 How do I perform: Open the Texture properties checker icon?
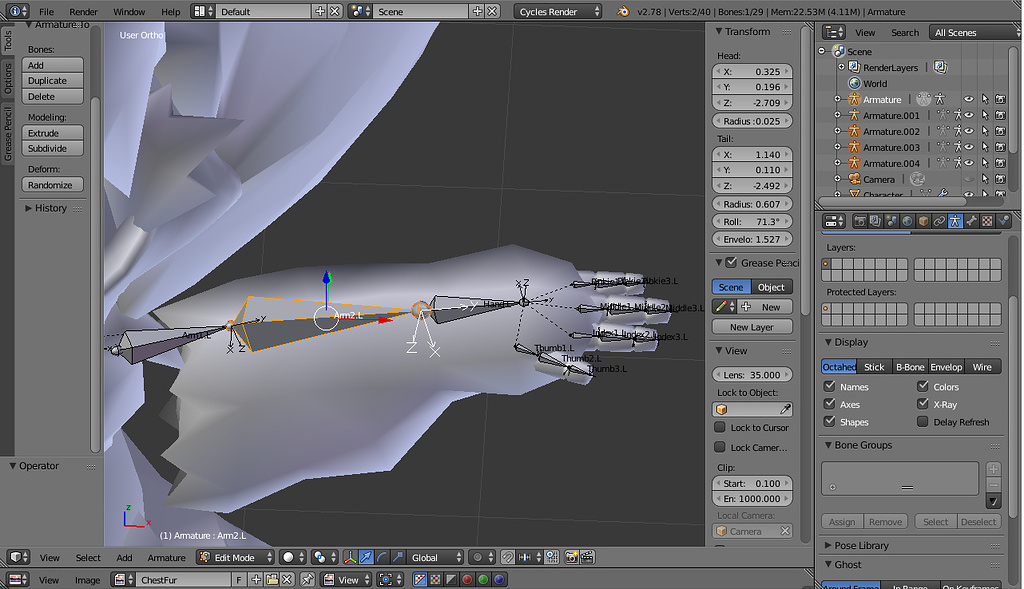[x=987, y=221]
